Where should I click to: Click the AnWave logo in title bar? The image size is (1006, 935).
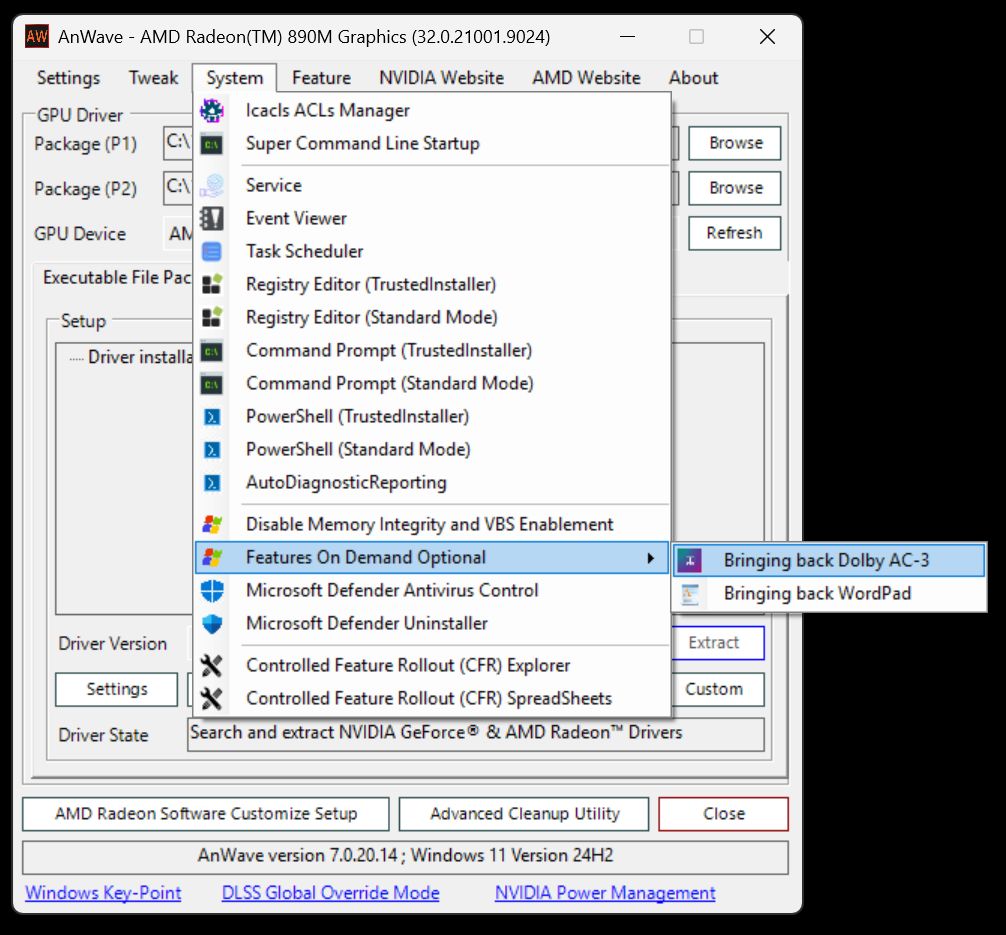pos(37,37)
